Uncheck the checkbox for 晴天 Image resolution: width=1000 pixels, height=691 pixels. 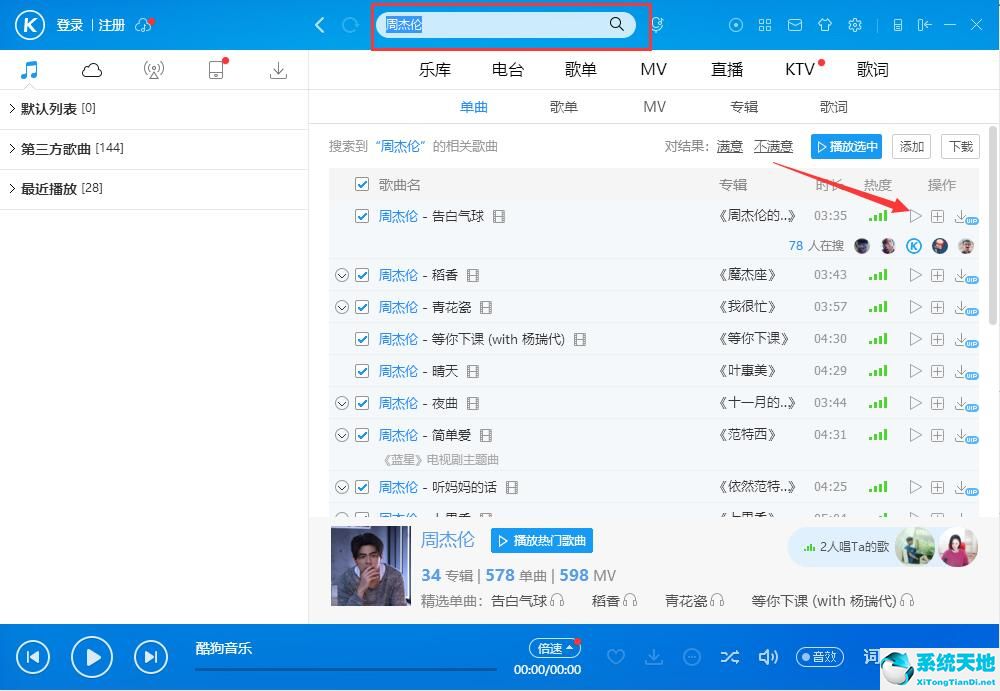point(362,371)
